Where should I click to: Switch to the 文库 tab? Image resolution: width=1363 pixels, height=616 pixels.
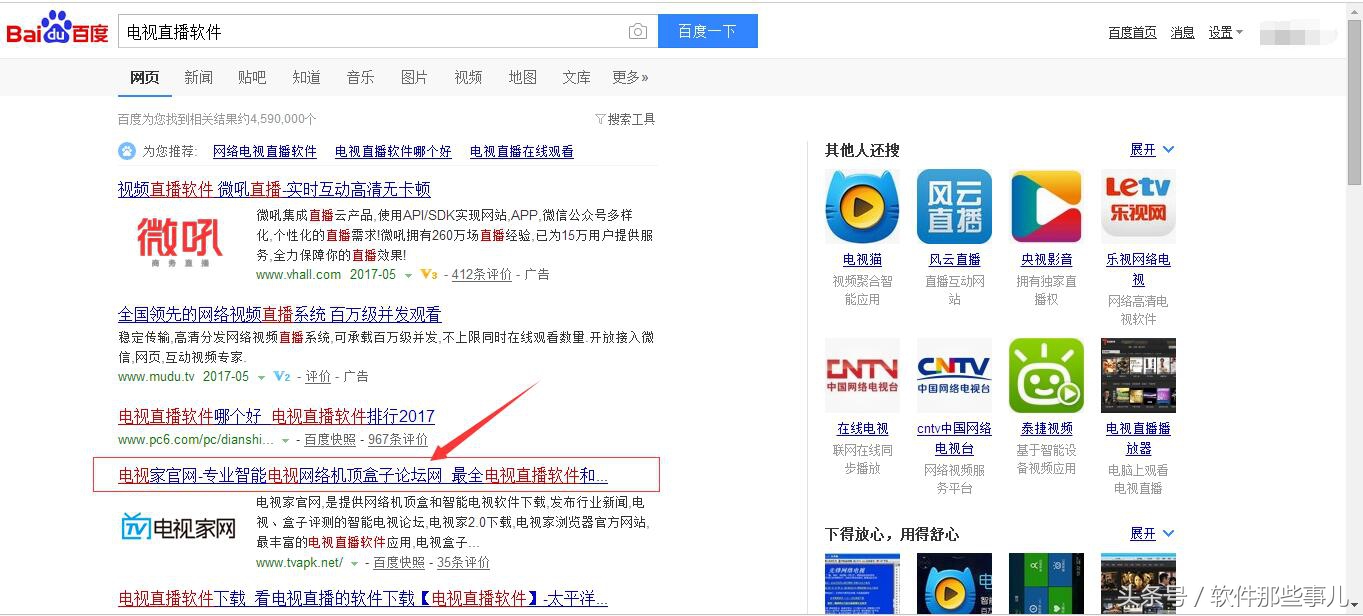(x=576, y=77)
